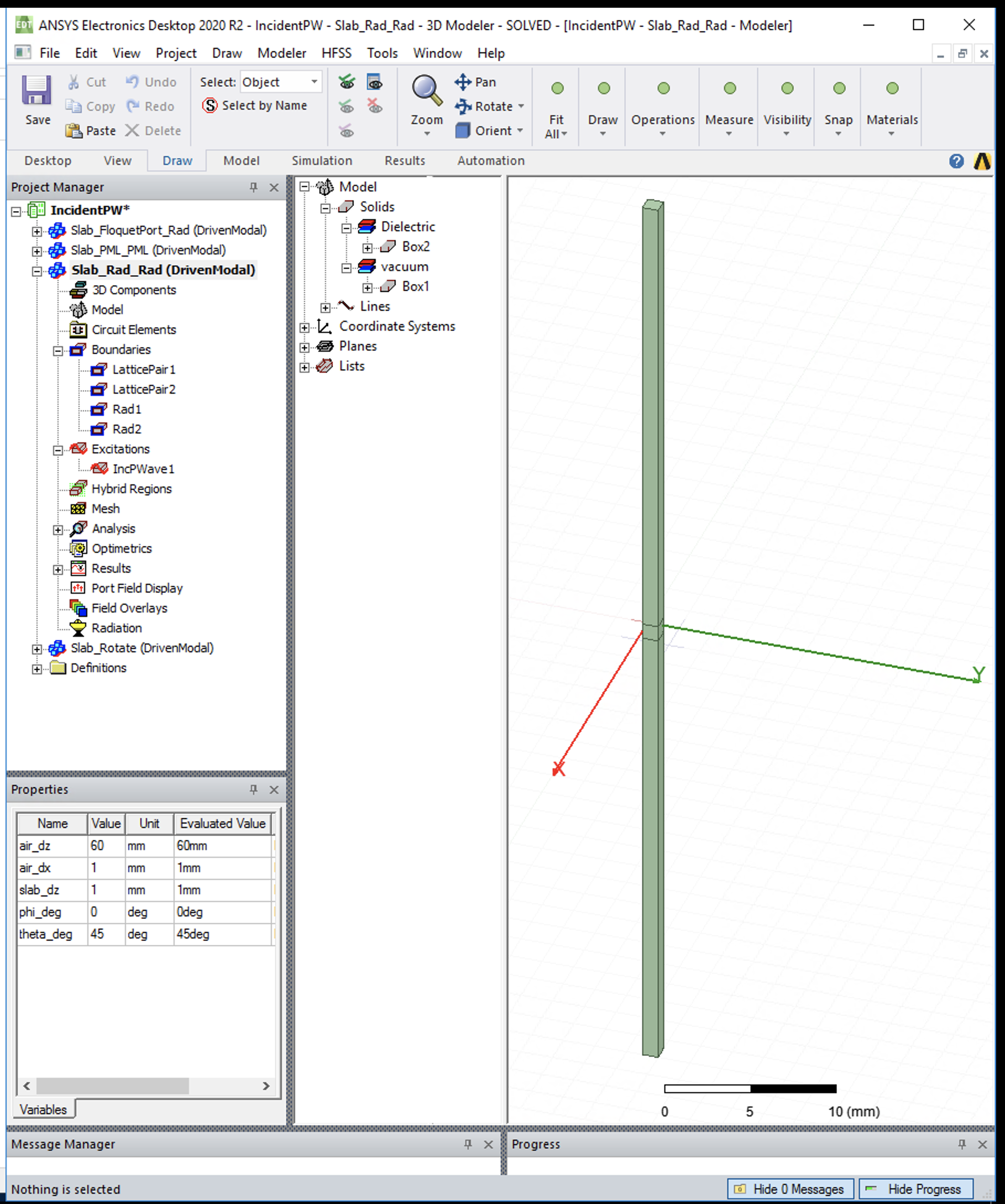Screen dimensions: 1005x1204
Task: Click the Hide 0 Messages button
Action: click(x=791, y=1189)
